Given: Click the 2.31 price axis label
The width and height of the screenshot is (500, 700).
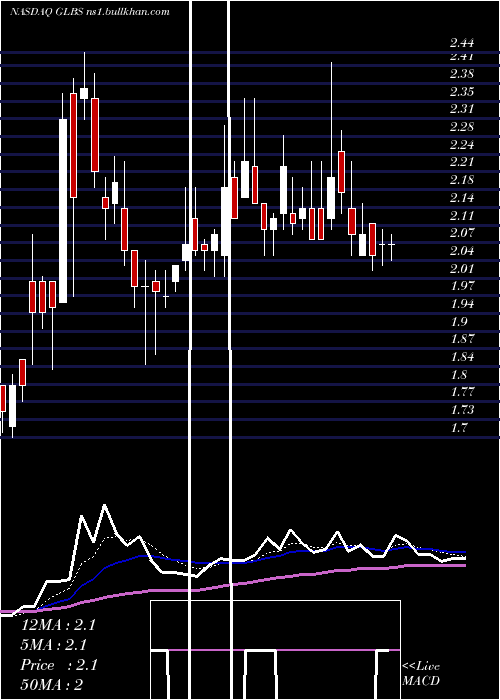Looking at the screenshot, I should 462,109.
